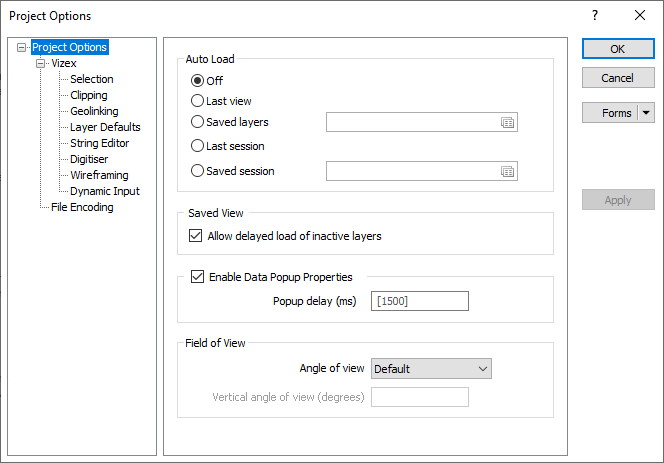Image resolution: width=664 pixels, height=463 pixels.
Task: Click the Popup delay input field
Action: click(x=419, y=301)
